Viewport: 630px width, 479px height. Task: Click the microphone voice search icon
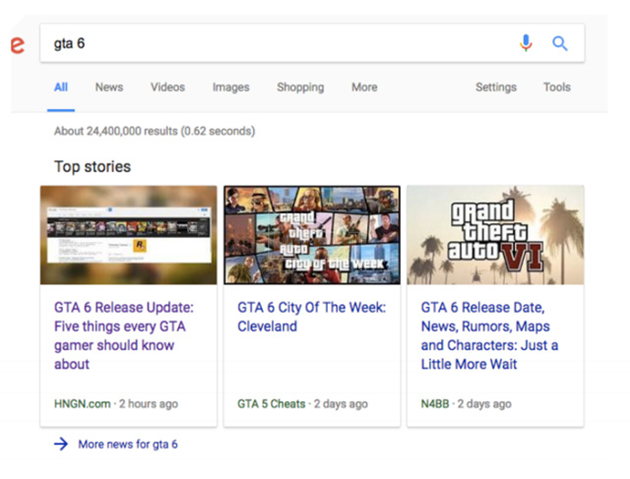point(526,43)
